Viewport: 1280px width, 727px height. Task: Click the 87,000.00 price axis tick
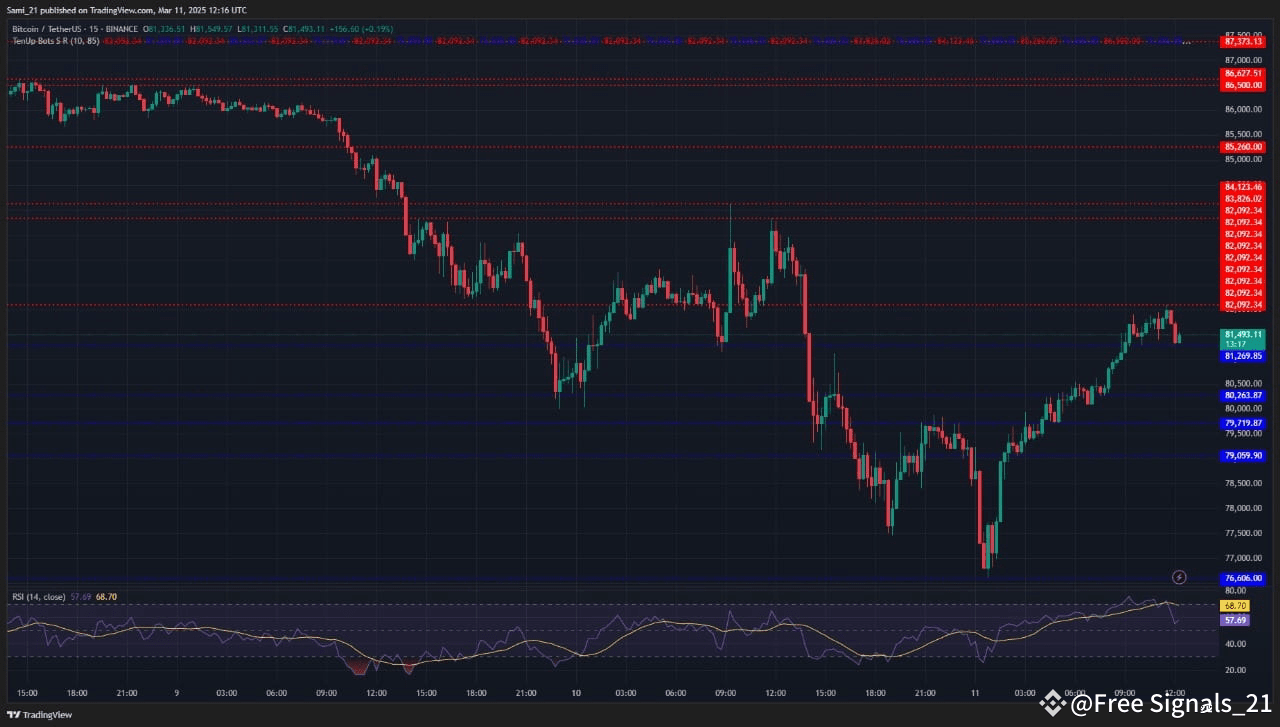coord(1242,60)
